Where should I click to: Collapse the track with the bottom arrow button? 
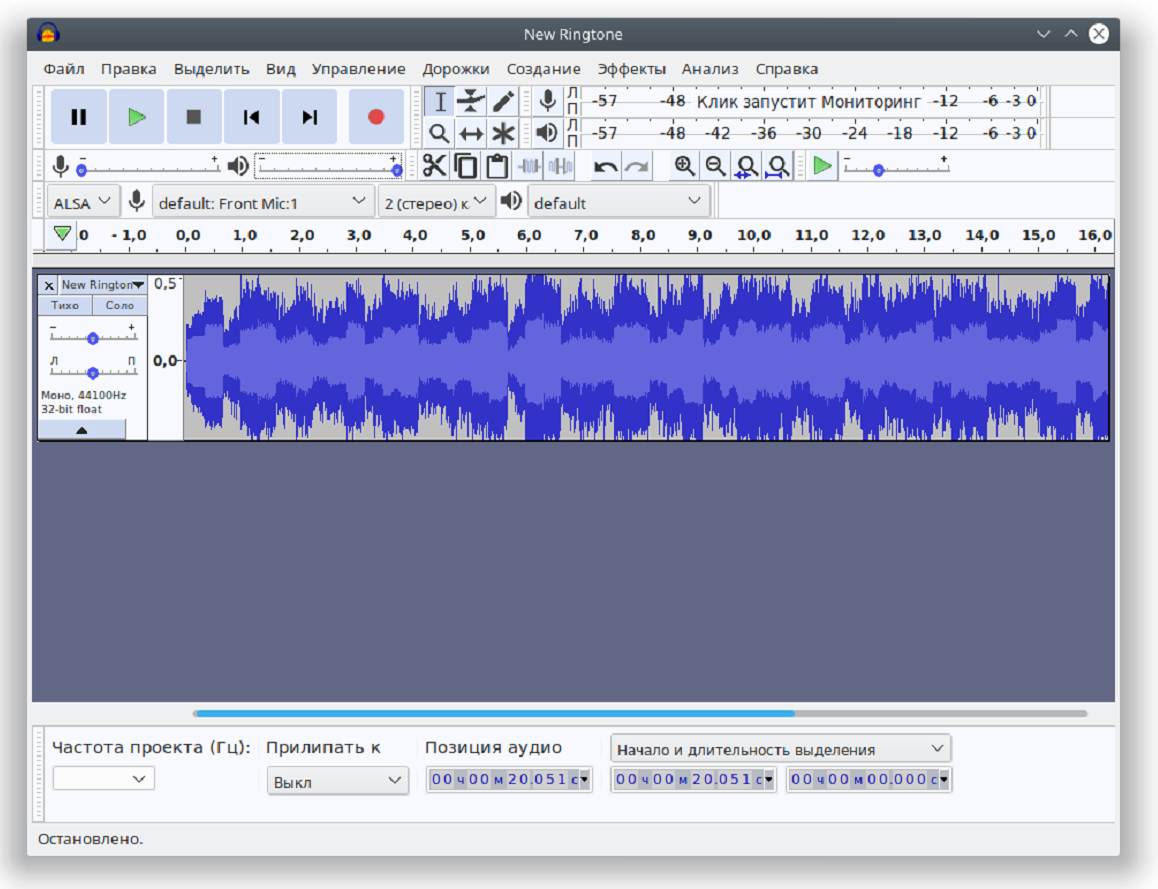click(82, 430)
